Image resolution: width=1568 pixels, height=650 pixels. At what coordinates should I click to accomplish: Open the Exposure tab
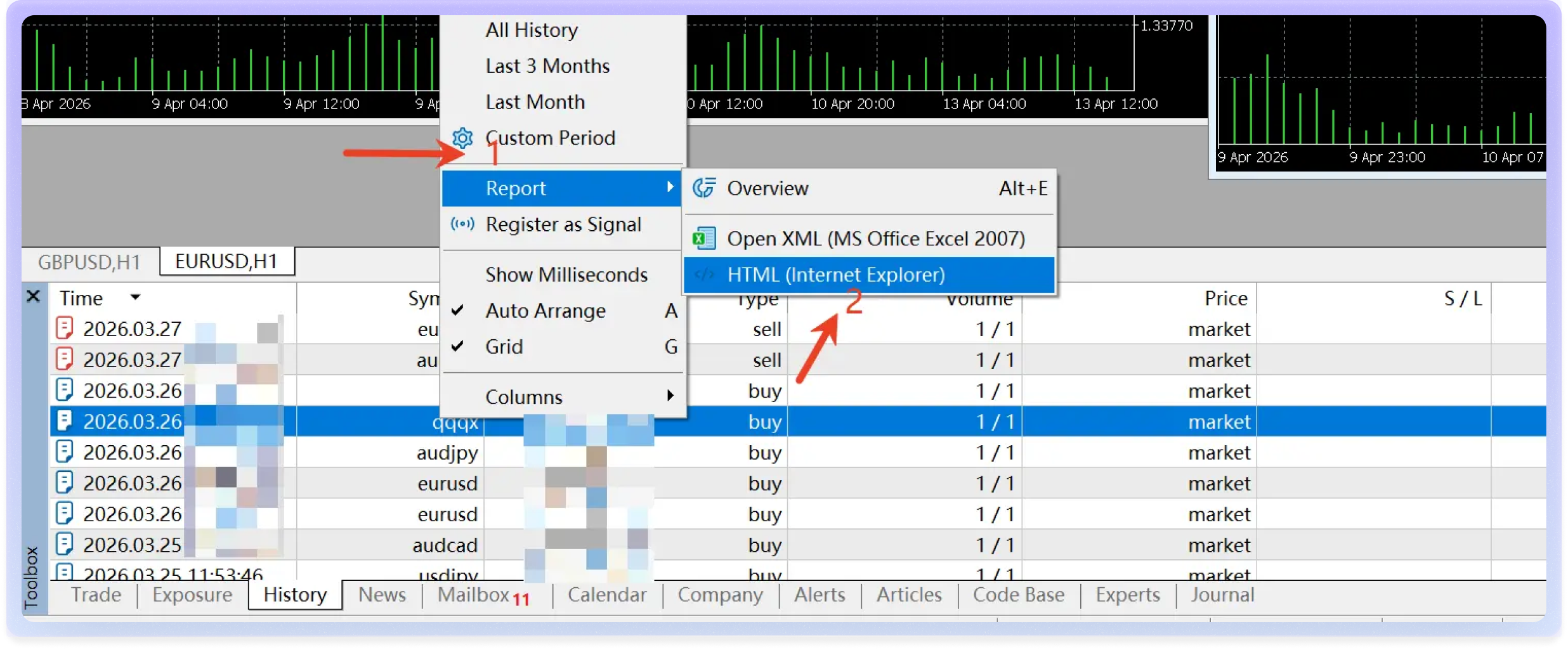coord(192,595)
